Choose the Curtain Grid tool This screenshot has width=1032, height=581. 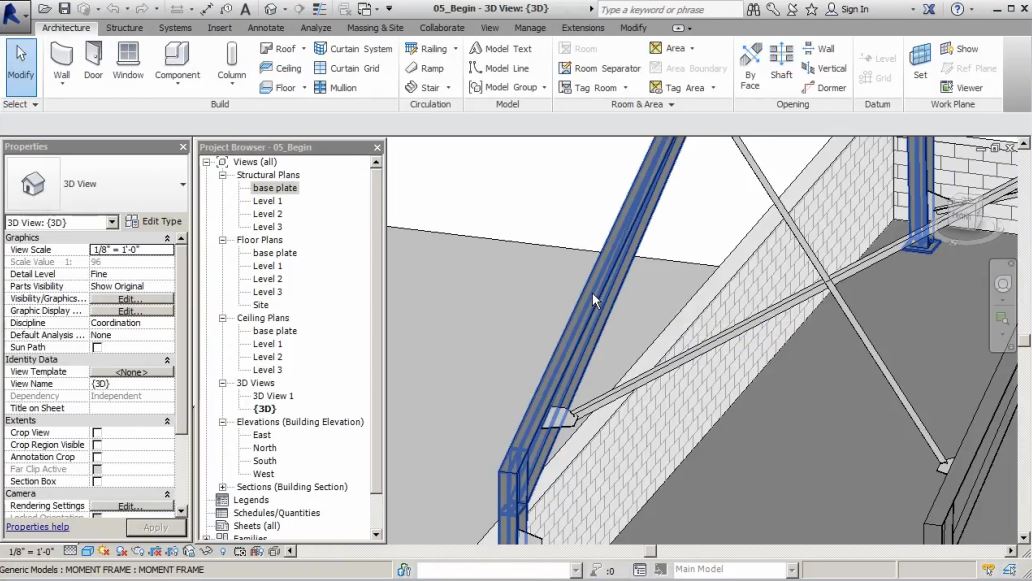coord(347,68)
